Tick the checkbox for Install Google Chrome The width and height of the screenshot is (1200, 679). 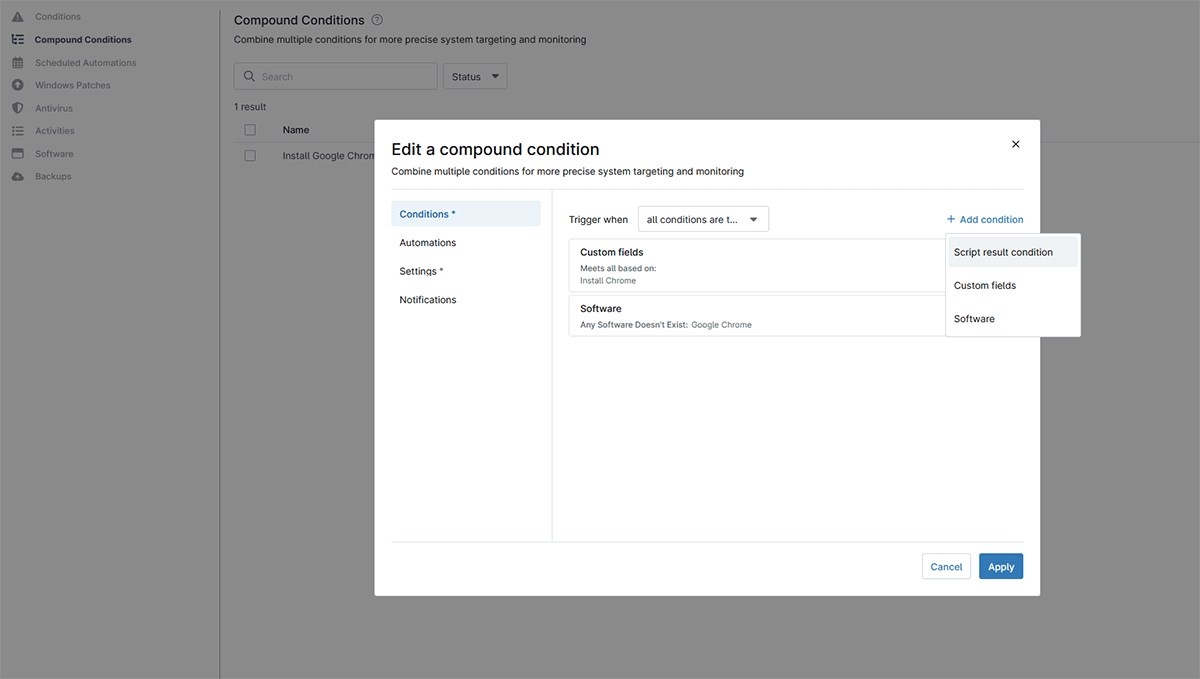click(249, 155)
